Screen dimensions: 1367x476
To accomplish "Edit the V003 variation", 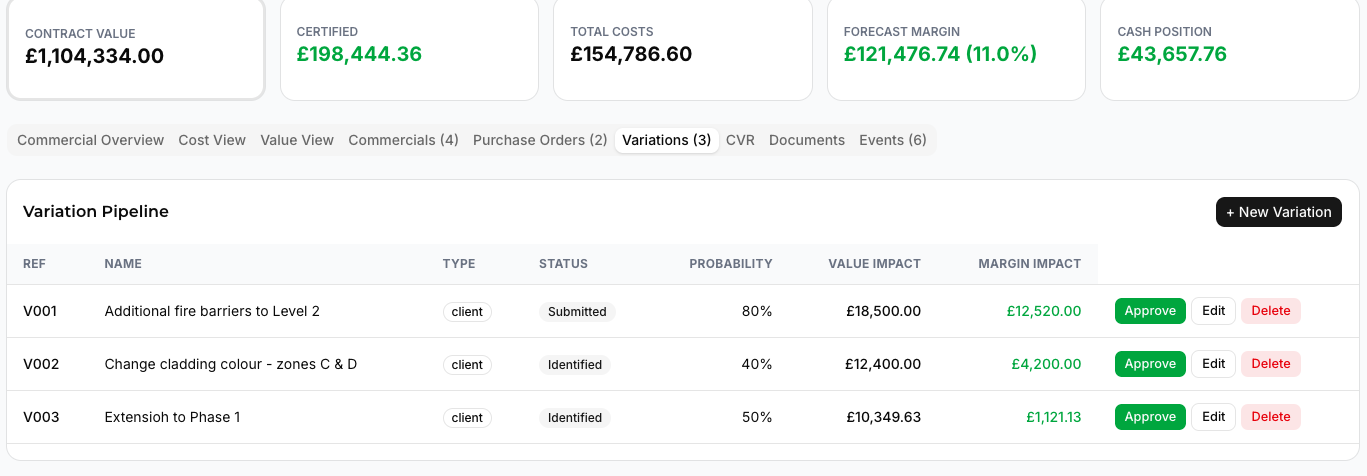I will 1213,417.
